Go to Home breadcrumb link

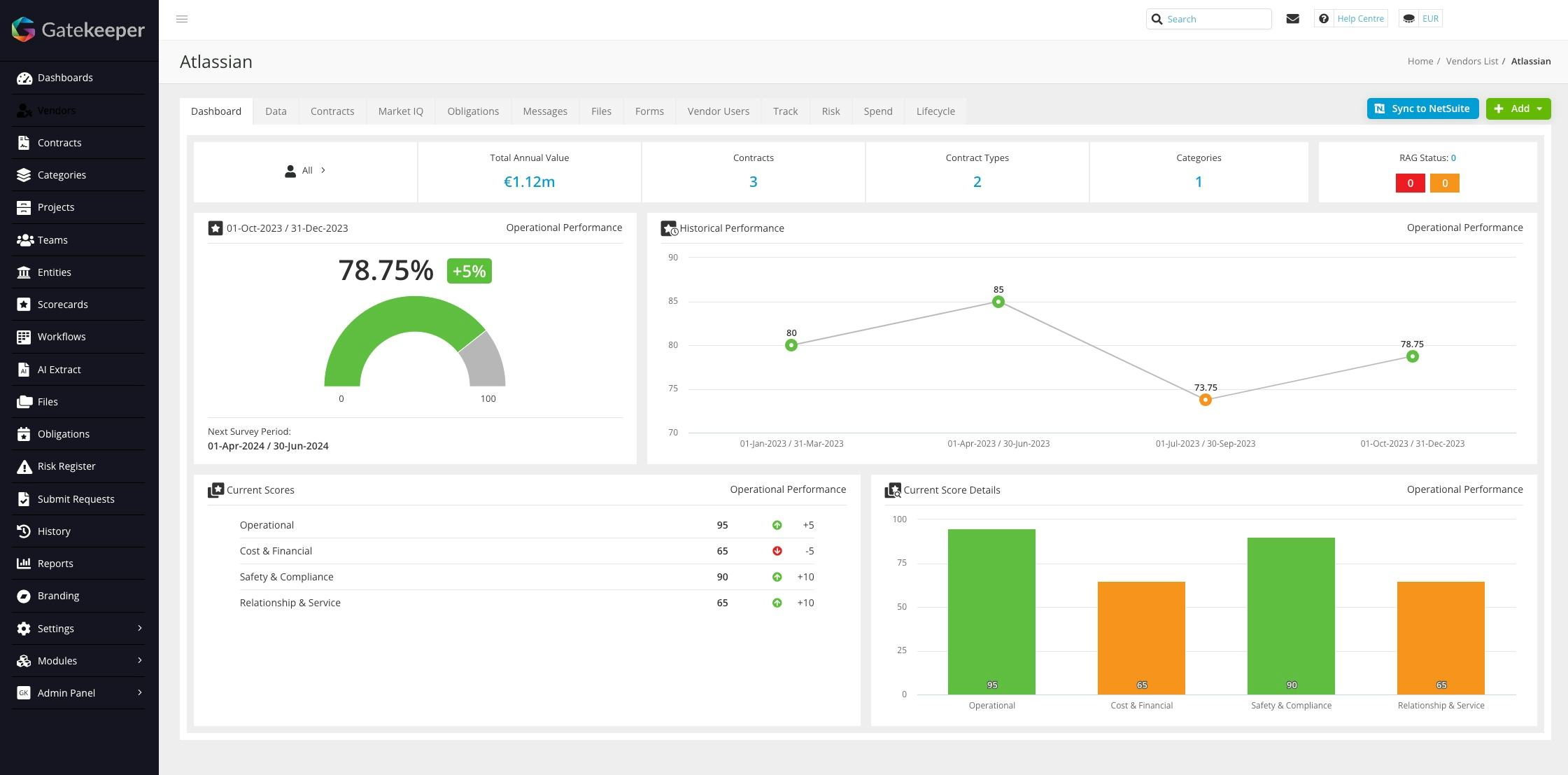pyautogui.click(x=1420, y=62)
